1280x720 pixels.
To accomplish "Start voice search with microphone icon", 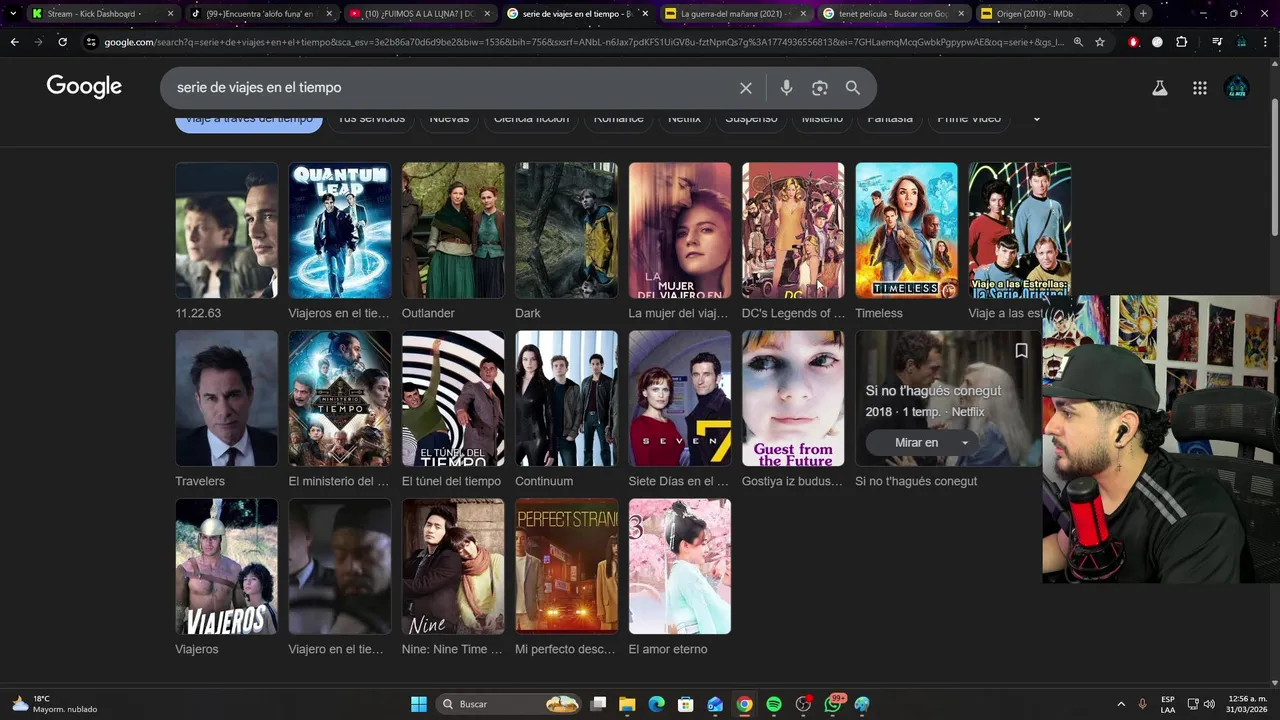I will [786, 88].
